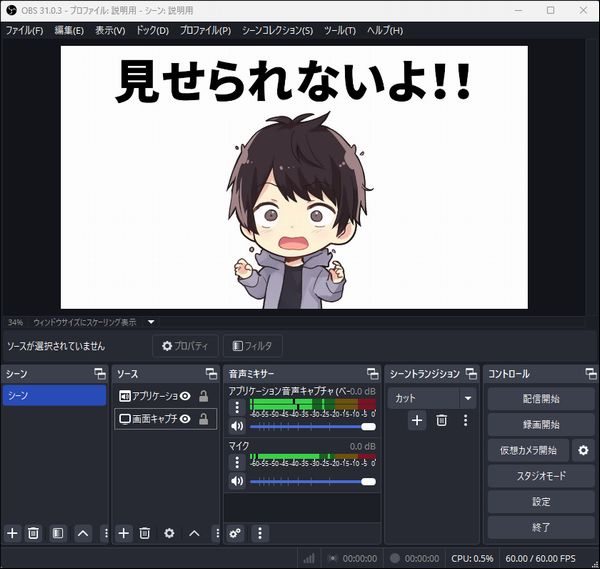This screenshot has width=600, height=569.
Task: Undock the シーン panel with the float icon
Action: 100,374
